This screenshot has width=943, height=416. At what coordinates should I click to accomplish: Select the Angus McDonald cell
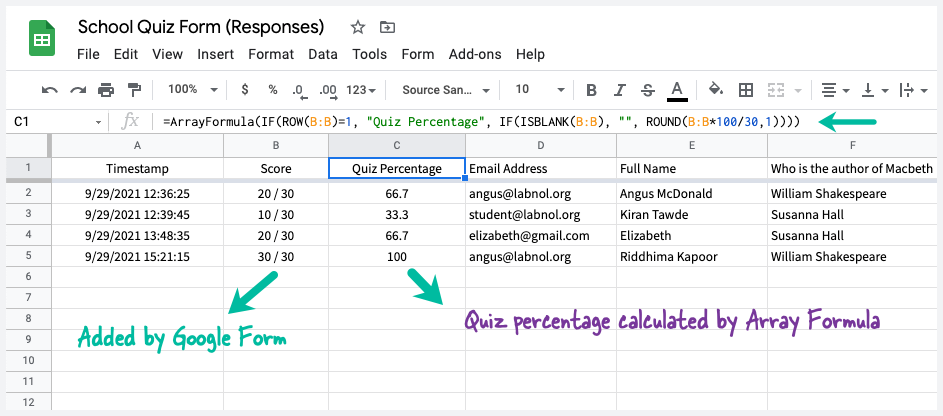tap(692, 193)
